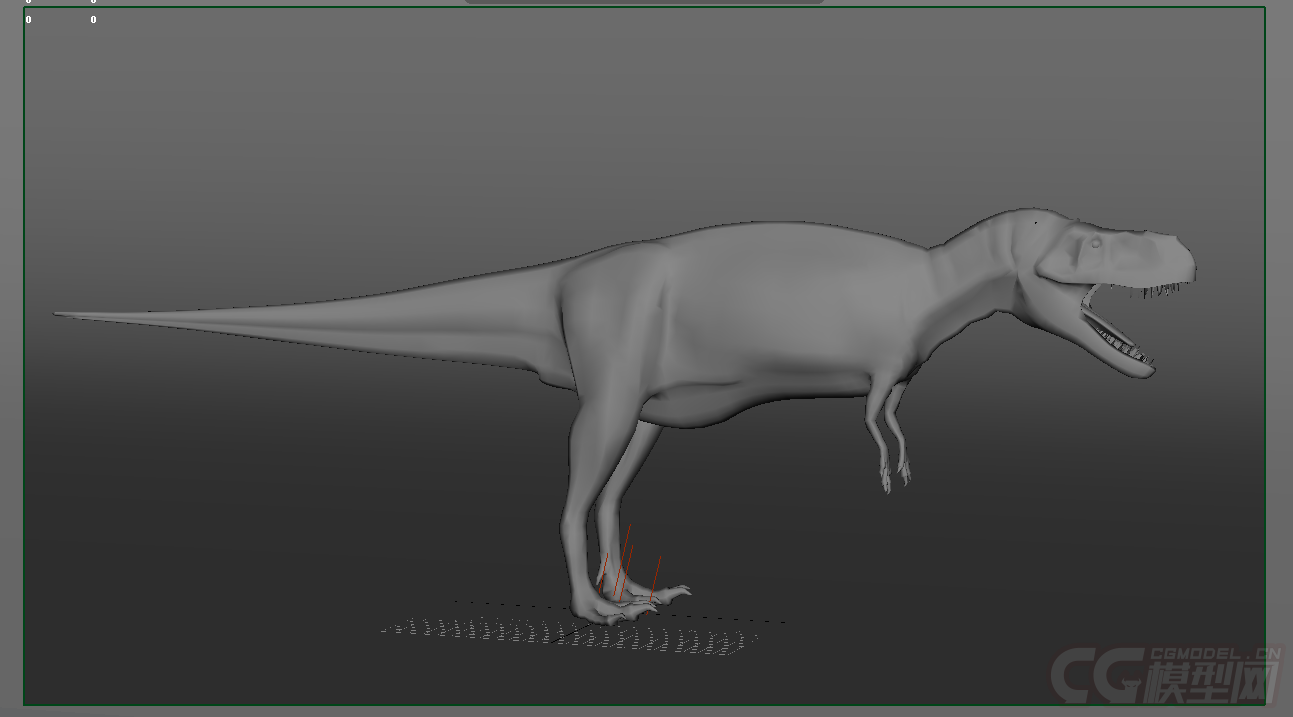Select the tip of the dinosaur's tail
Image resolution: width=1293 pixels, height=717 pixels.
[x=60, y=315]
